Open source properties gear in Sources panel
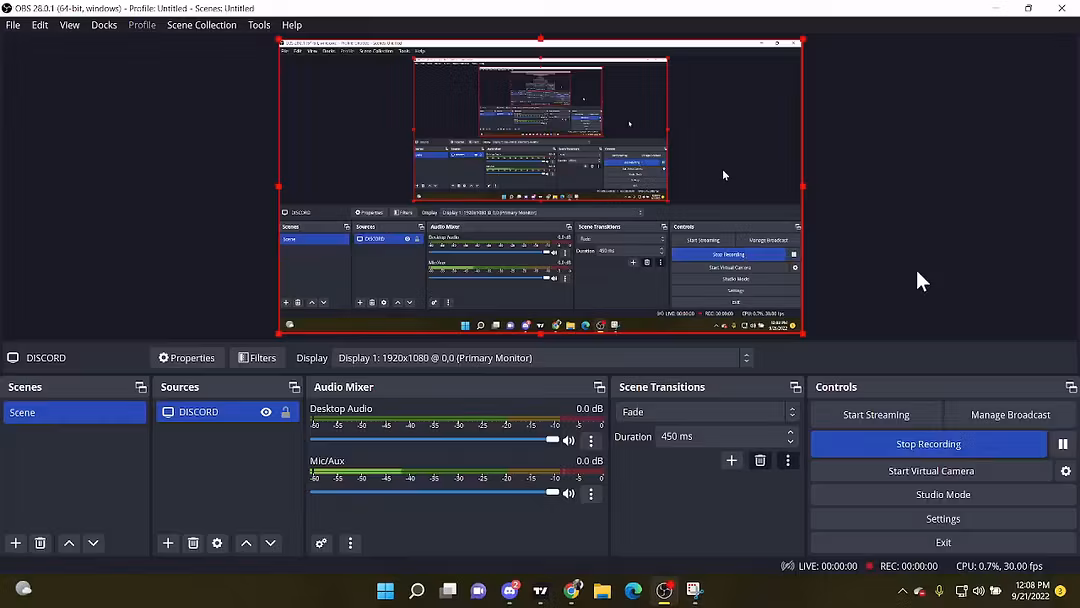Image resolution: width=1080 pixels, height=608 pixels. [x=217, y=543]
